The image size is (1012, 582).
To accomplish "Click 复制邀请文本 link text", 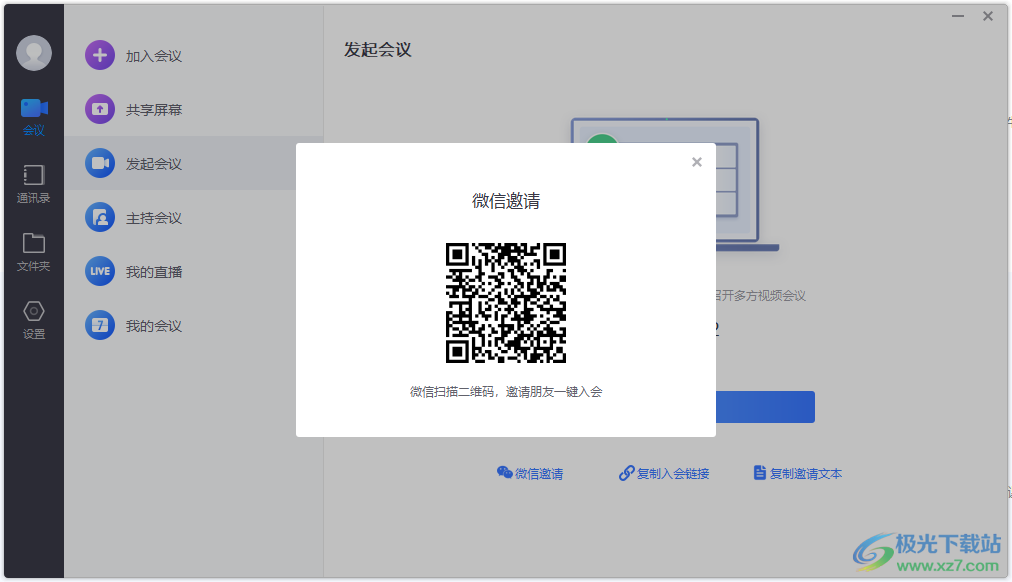I will (x=806, y=474).
